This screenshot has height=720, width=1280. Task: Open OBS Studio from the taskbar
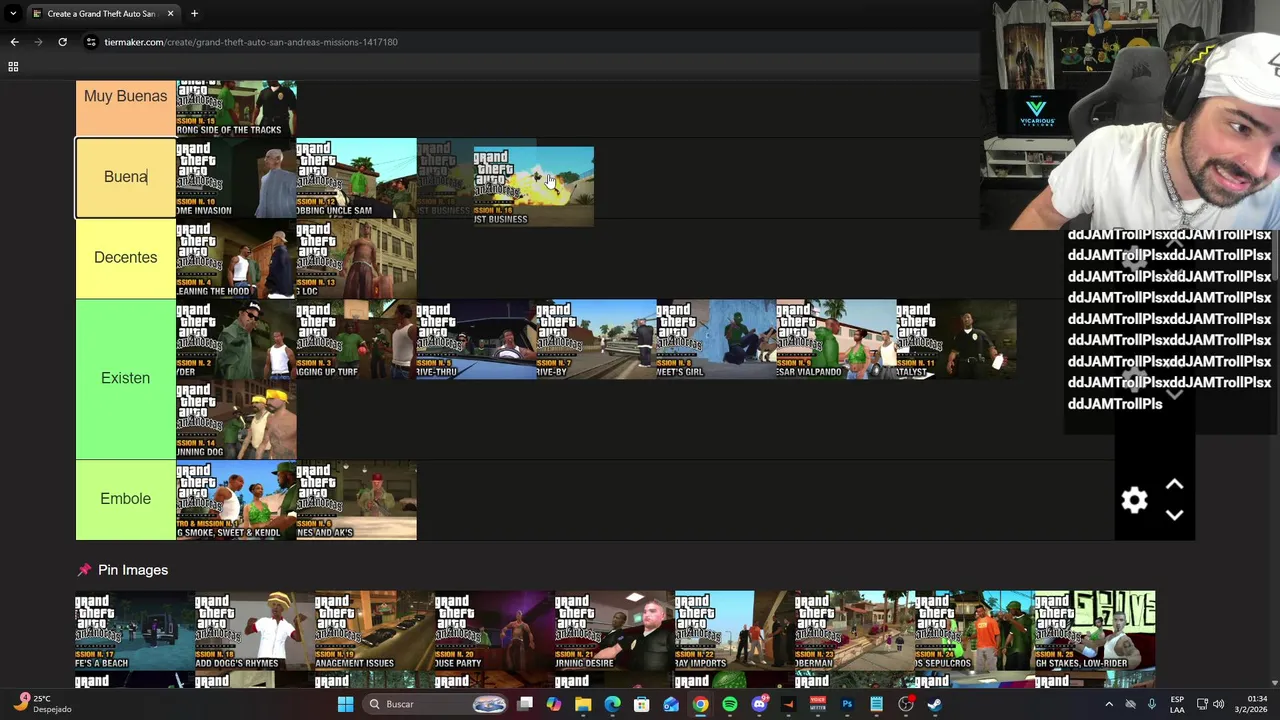(x=905, y=704)
